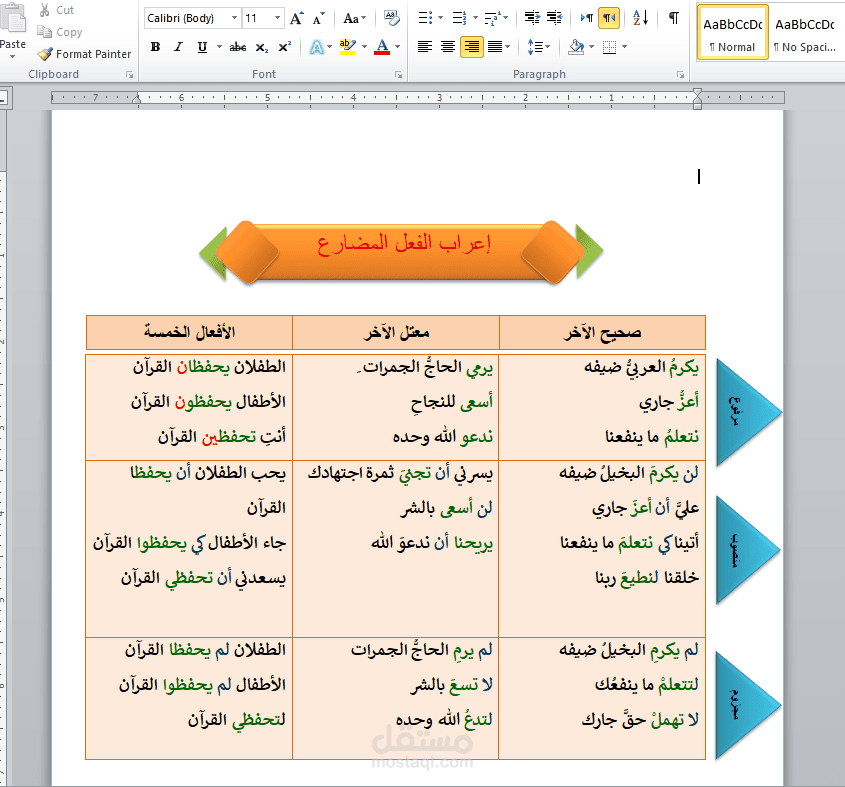This screenshot has width=845, height=787.
Task: Open the font size dropdown list
Action: (x=278, y=18)
